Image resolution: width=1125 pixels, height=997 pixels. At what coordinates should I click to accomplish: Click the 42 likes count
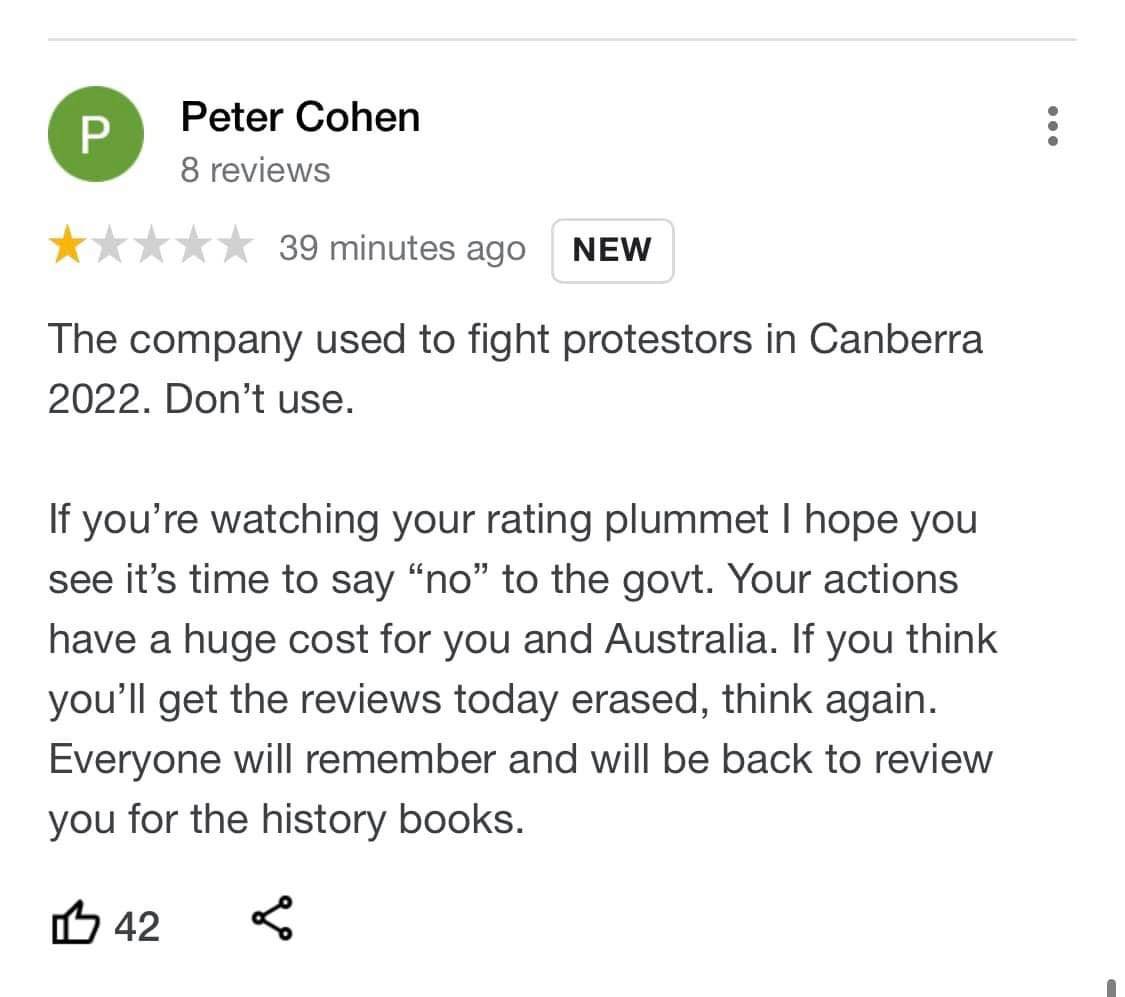(x=136, y=926)
